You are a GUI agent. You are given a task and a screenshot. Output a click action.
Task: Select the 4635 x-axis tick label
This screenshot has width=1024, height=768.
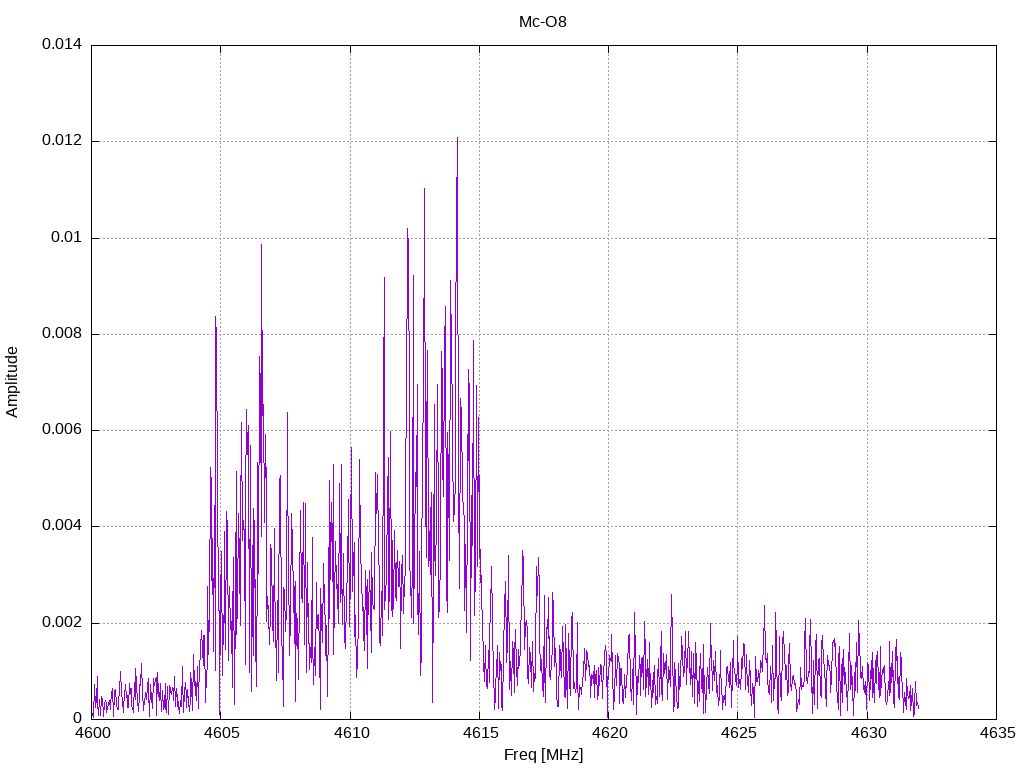pyautogui.click(x=996, y=733)
